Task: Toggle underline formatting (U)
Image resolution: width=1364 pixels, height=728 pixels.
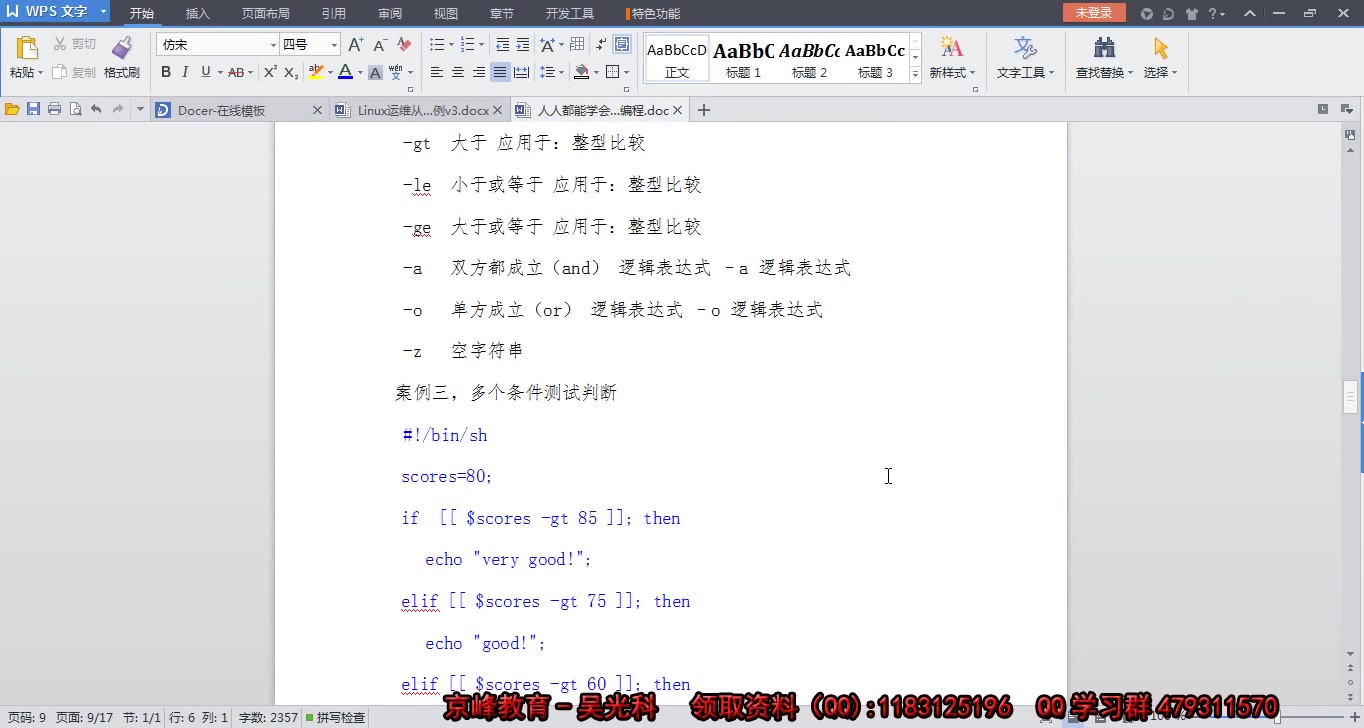Action: [x=205, y=72]
